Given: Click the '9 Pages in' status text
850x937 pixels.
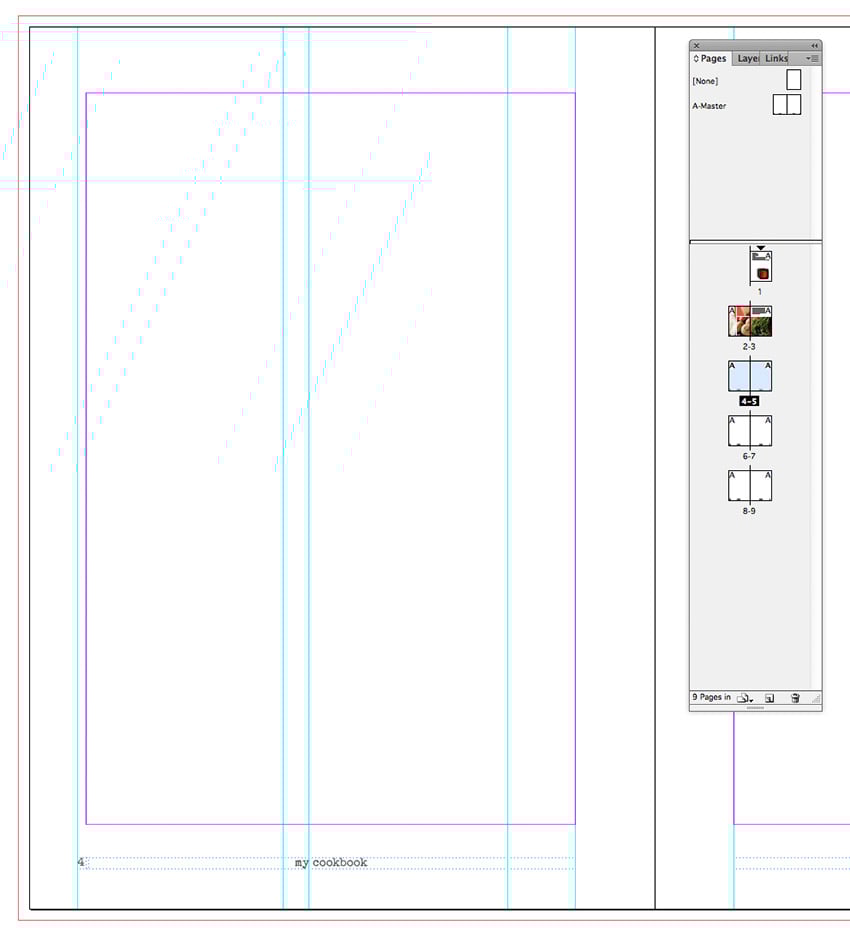Looking at the screenshot, I should [x=707, y=697].
